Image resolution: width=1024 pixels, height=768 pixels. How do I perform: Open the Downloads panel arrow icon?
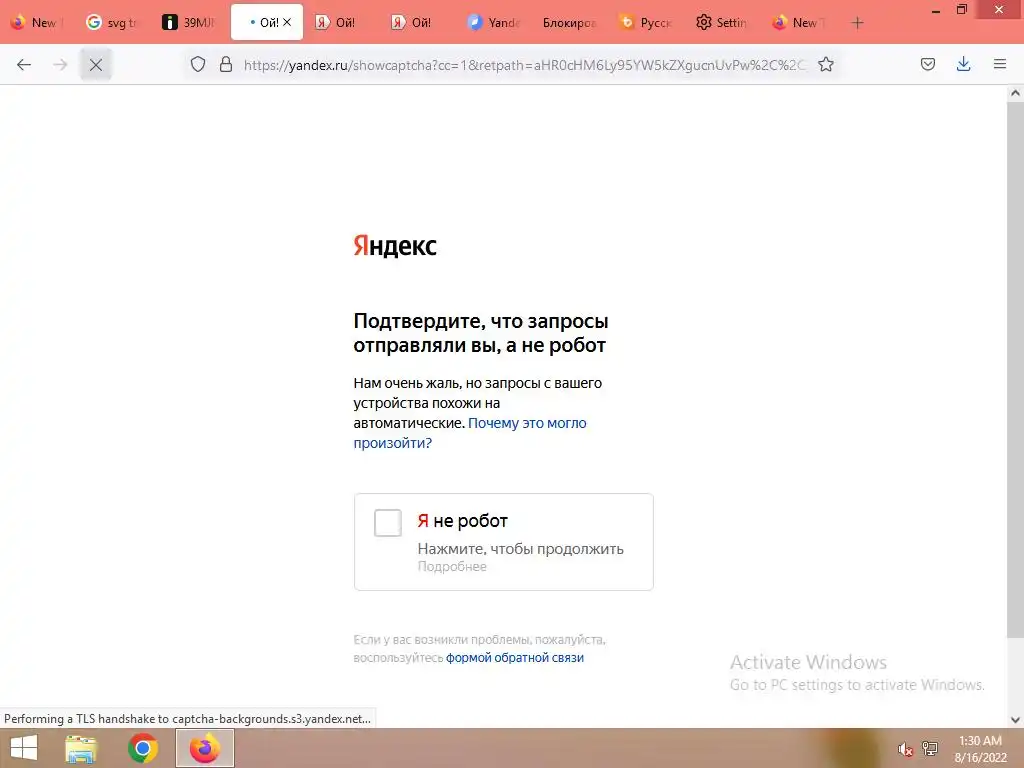click(x=963, y=64)
